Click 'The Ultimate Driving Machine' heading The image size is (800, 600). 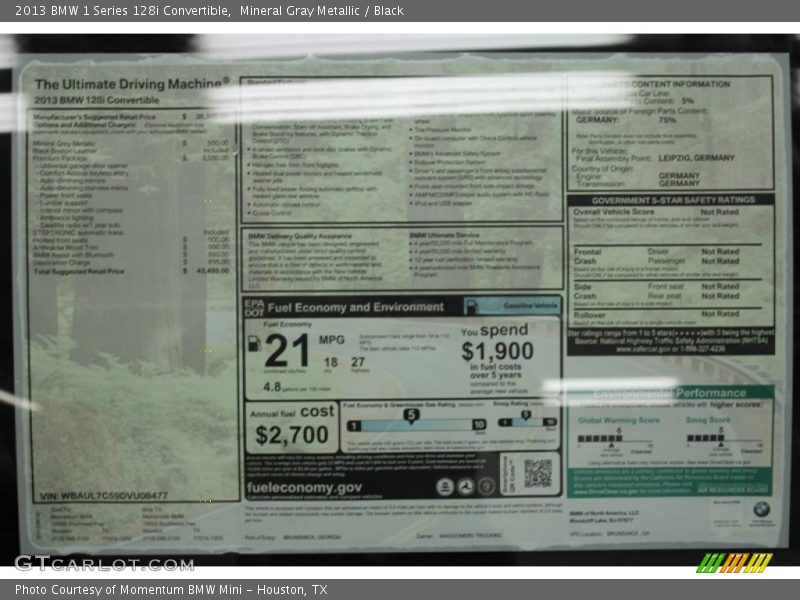[x=132, y=84]
